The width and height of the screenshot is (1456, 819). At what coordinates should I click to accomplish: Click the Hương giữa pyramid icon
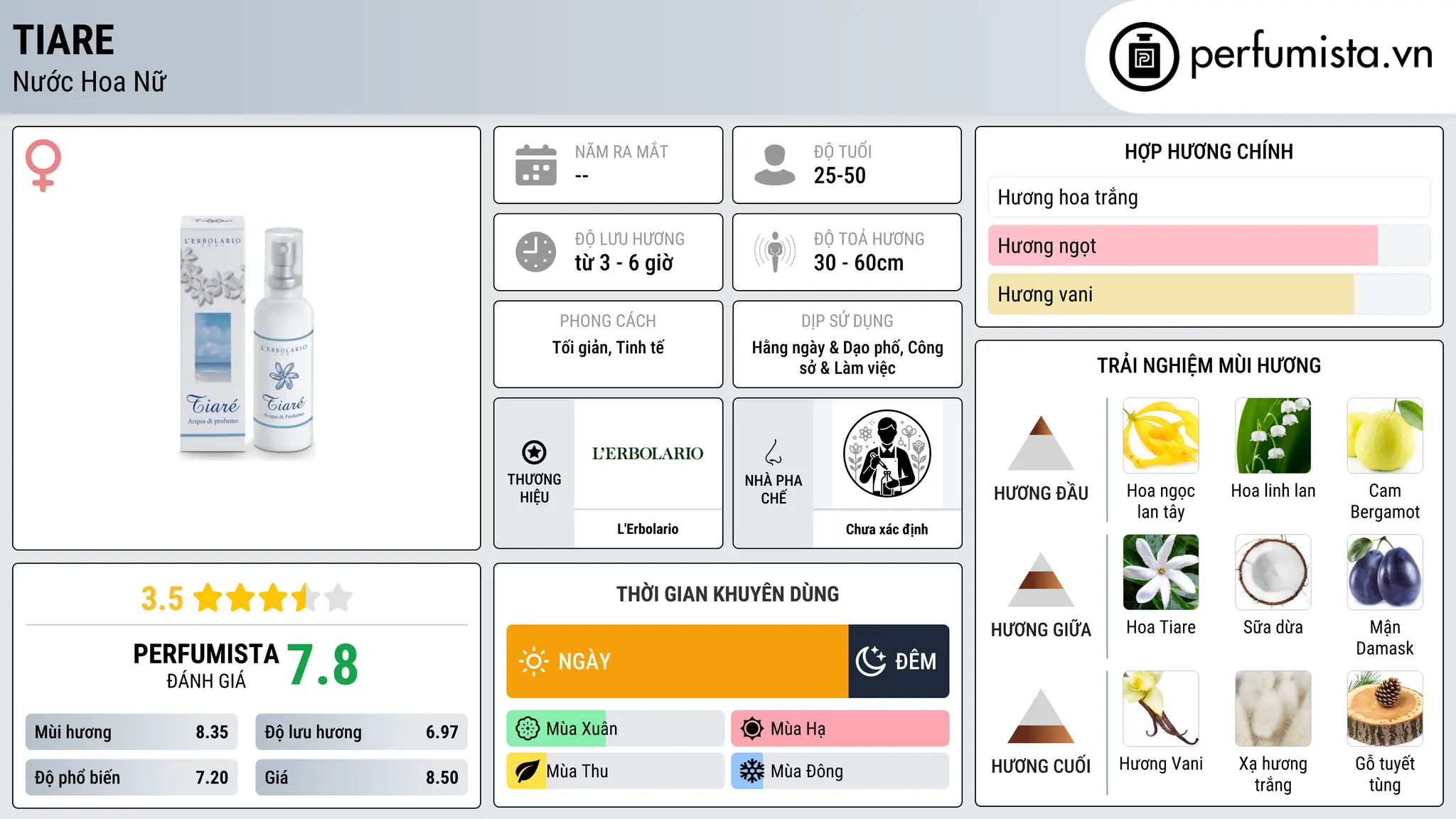coord(1042,579)
